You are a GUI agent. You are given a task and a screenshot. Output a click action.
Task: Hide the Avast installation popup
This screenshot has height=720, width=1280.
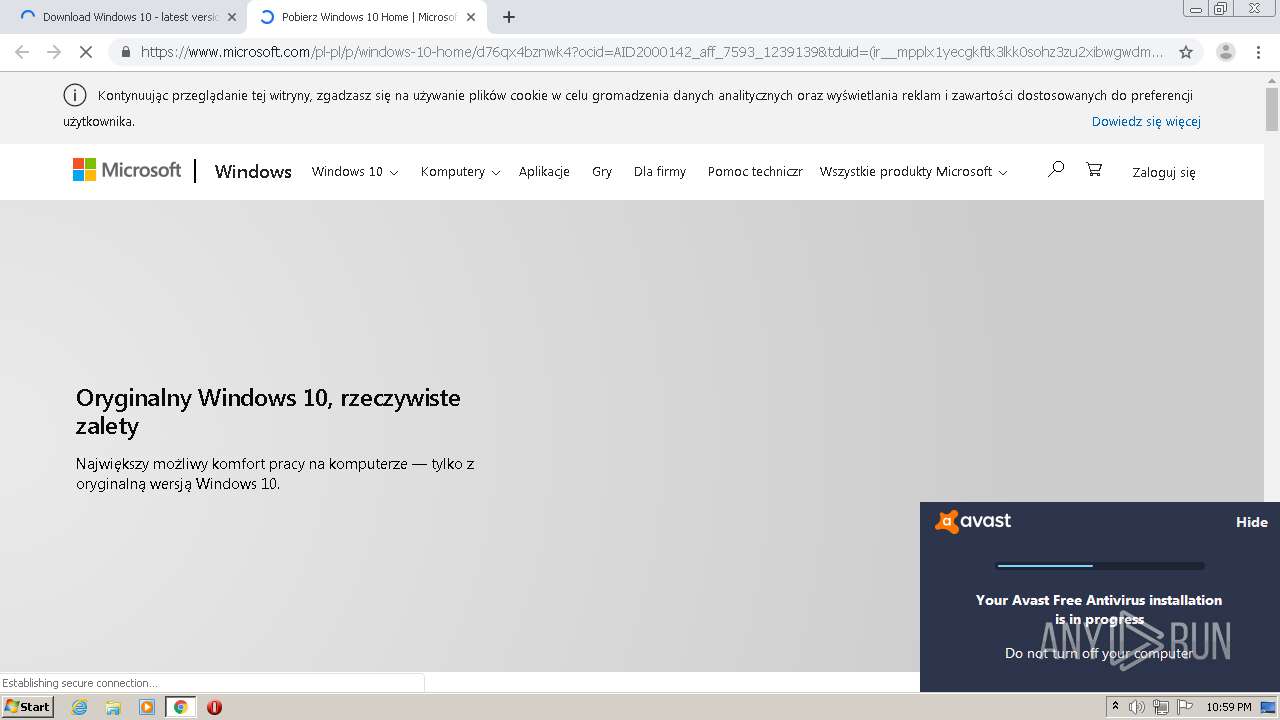(1252, 522)
